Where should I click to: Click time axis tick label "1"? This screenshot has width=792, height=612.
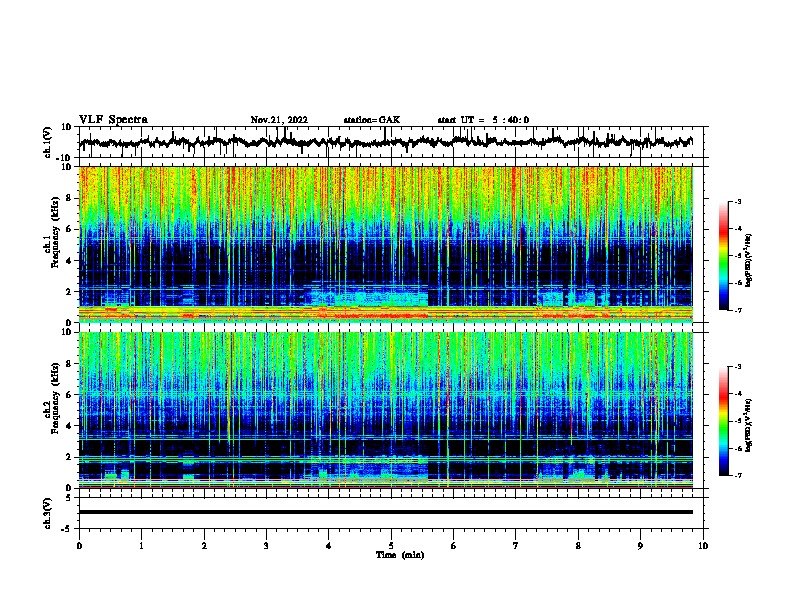[x=141, y=546]
